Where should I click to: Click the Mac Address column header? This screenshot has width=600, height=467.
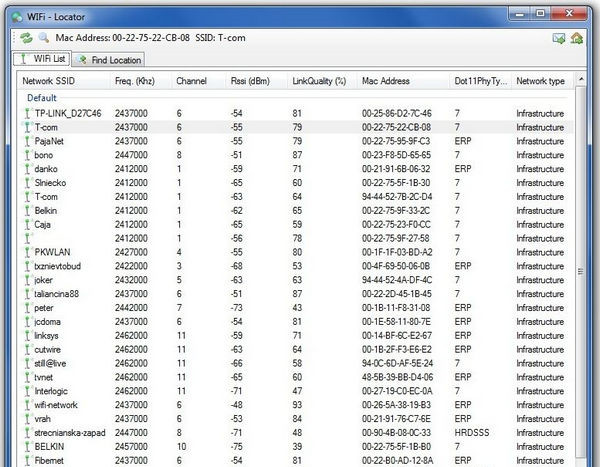(x=387, y=80)
